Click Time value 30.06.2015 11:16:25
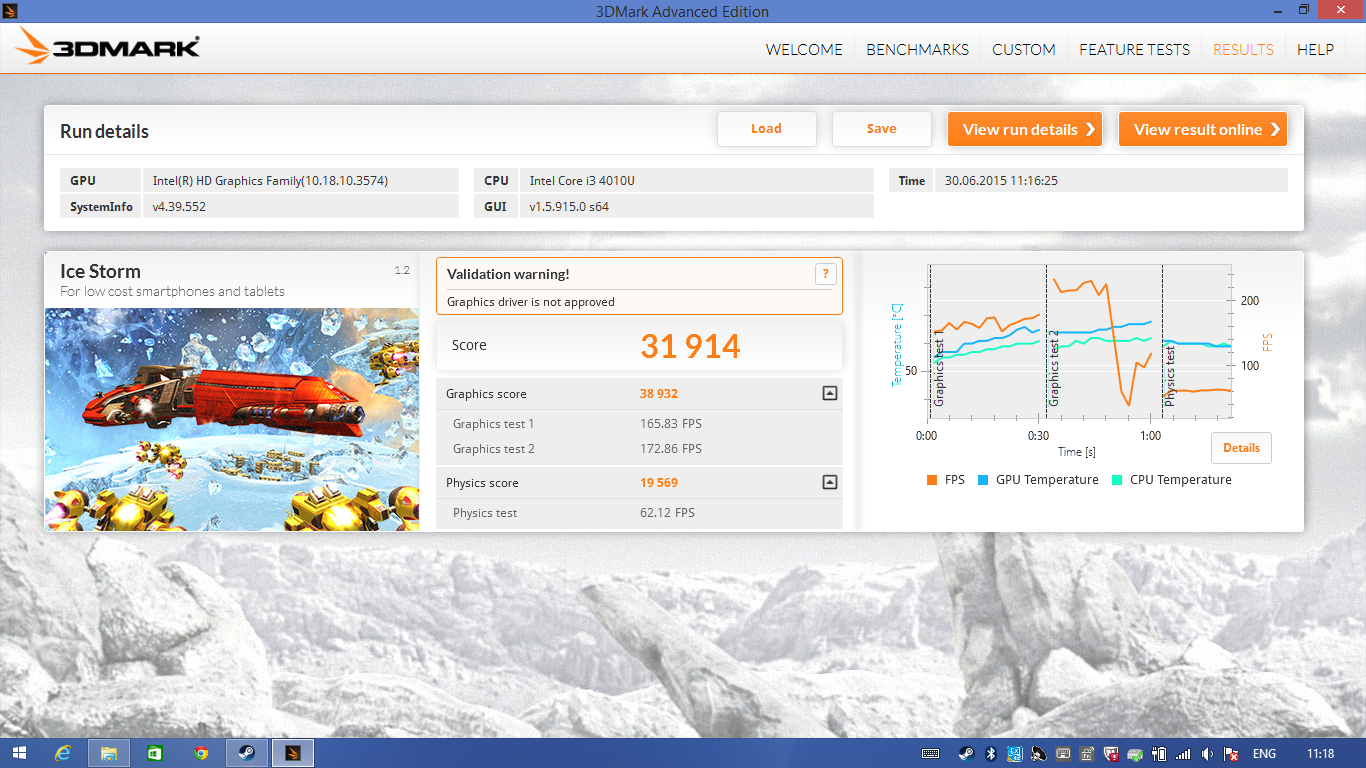 [1111, 181]
